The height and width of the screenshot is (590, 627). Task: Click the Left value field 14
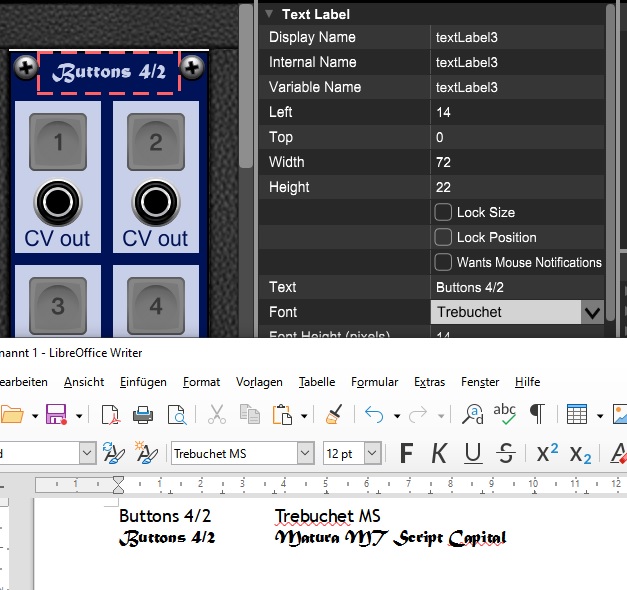(517, 112)
